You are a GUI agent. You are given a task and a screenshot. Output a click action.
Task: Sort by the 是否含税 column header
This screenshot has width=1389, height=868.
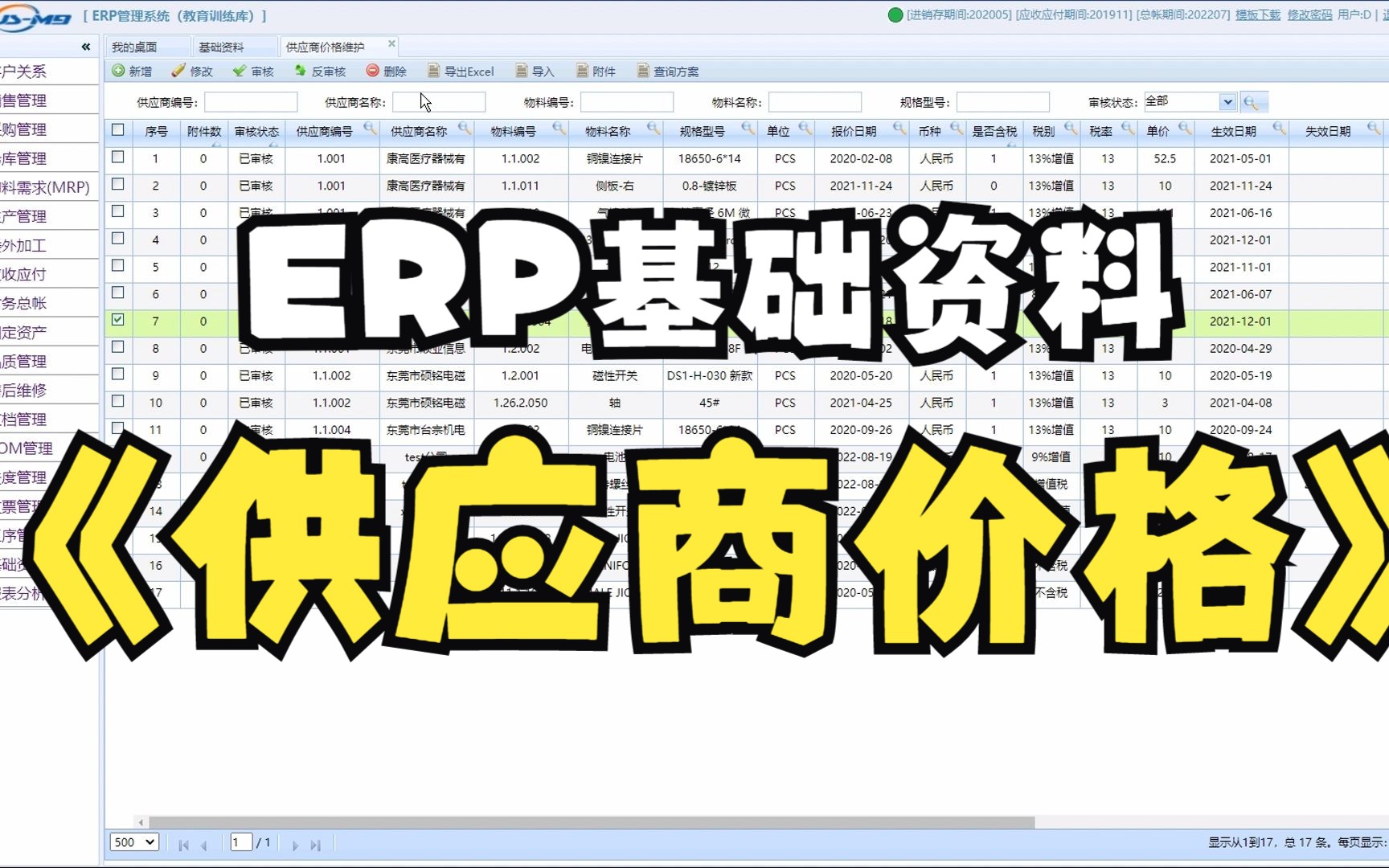(x=994, y=130)
